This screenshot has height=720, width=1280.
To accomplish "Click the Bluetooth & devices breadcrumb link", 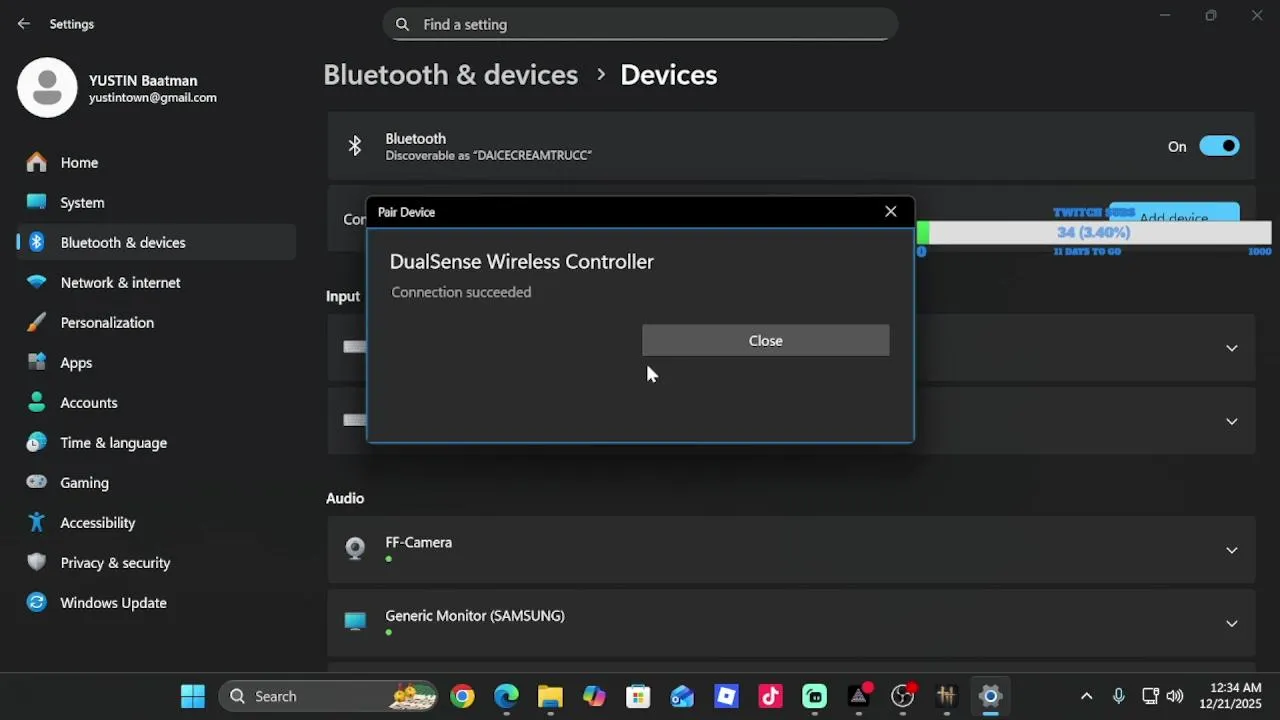I will click(450, 75).
